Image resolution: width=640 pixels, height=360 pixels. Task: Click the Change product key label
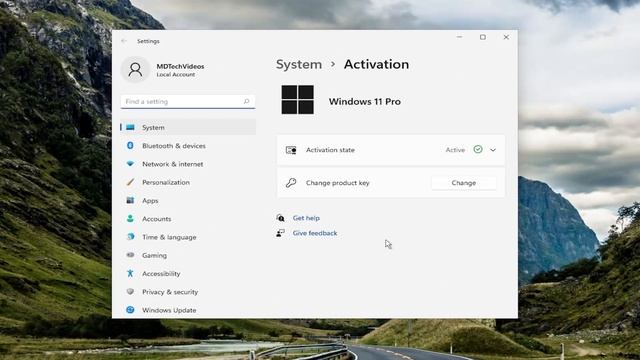point(338,183)
